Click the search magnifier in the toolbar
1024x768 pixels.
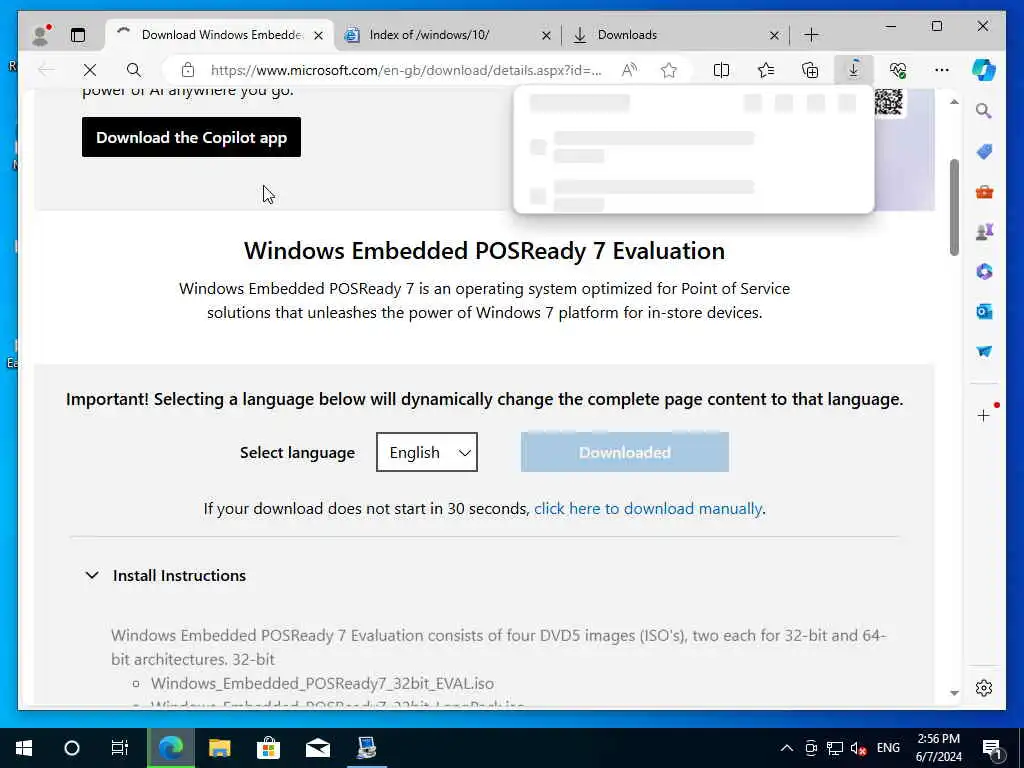(x=134, y=70)
